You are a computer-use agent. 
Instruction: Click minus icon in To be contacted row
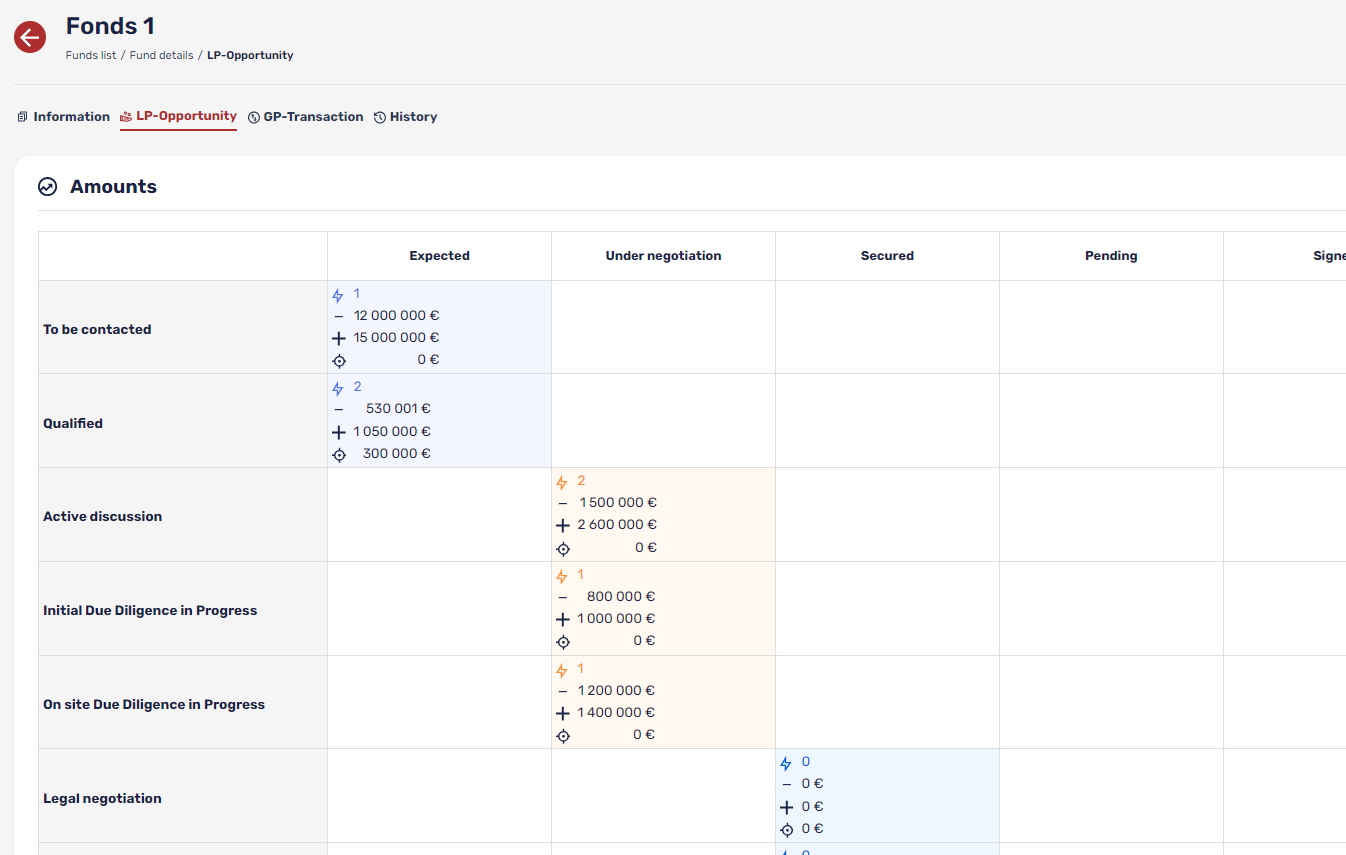(339, 316)
